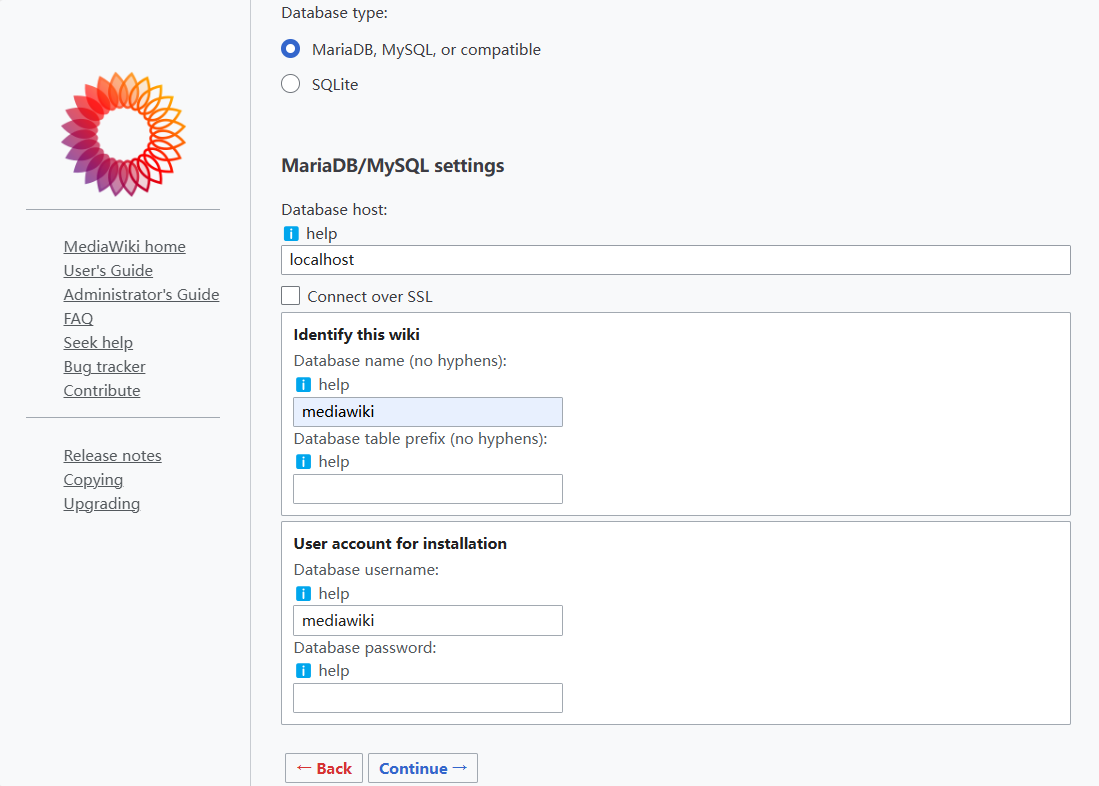Click the MediaWiki sunflower logo
1099x786 pixels.
122,133
